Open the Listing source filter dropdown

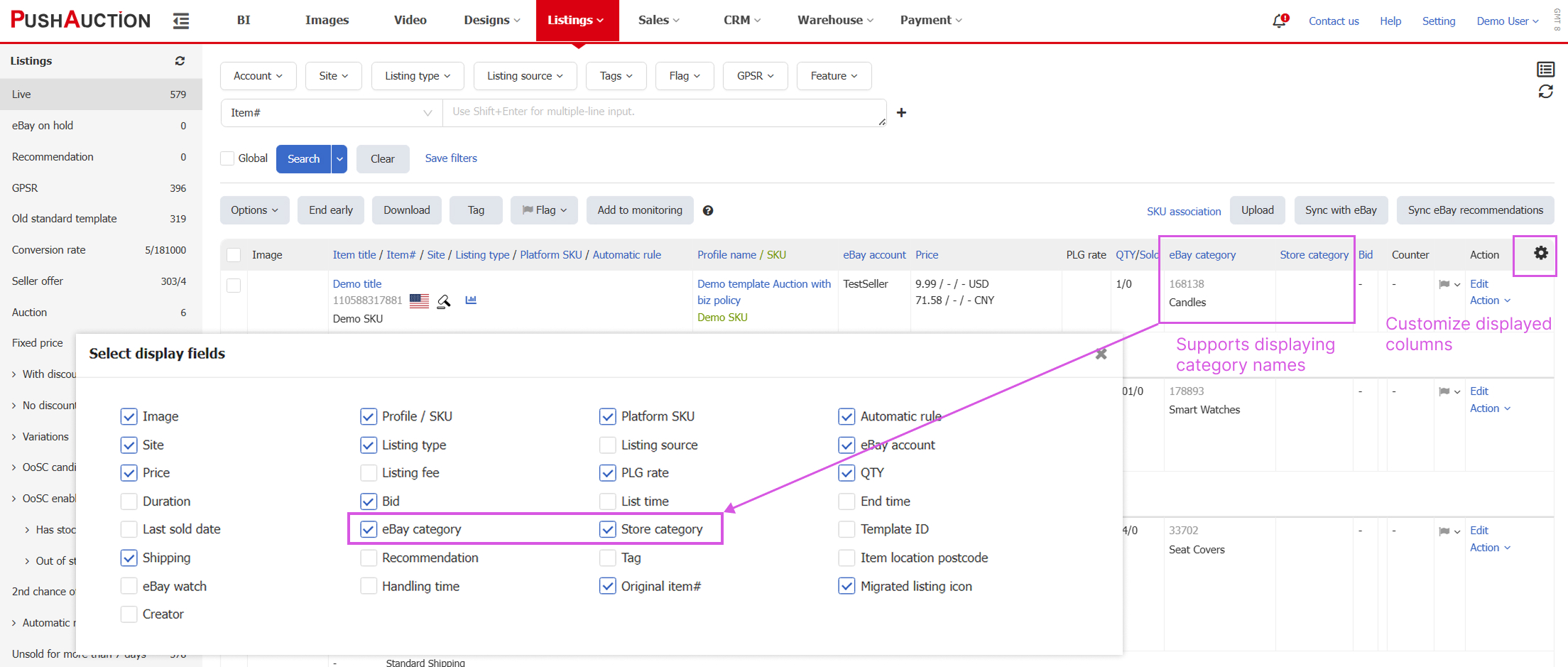tap(524, 76)
